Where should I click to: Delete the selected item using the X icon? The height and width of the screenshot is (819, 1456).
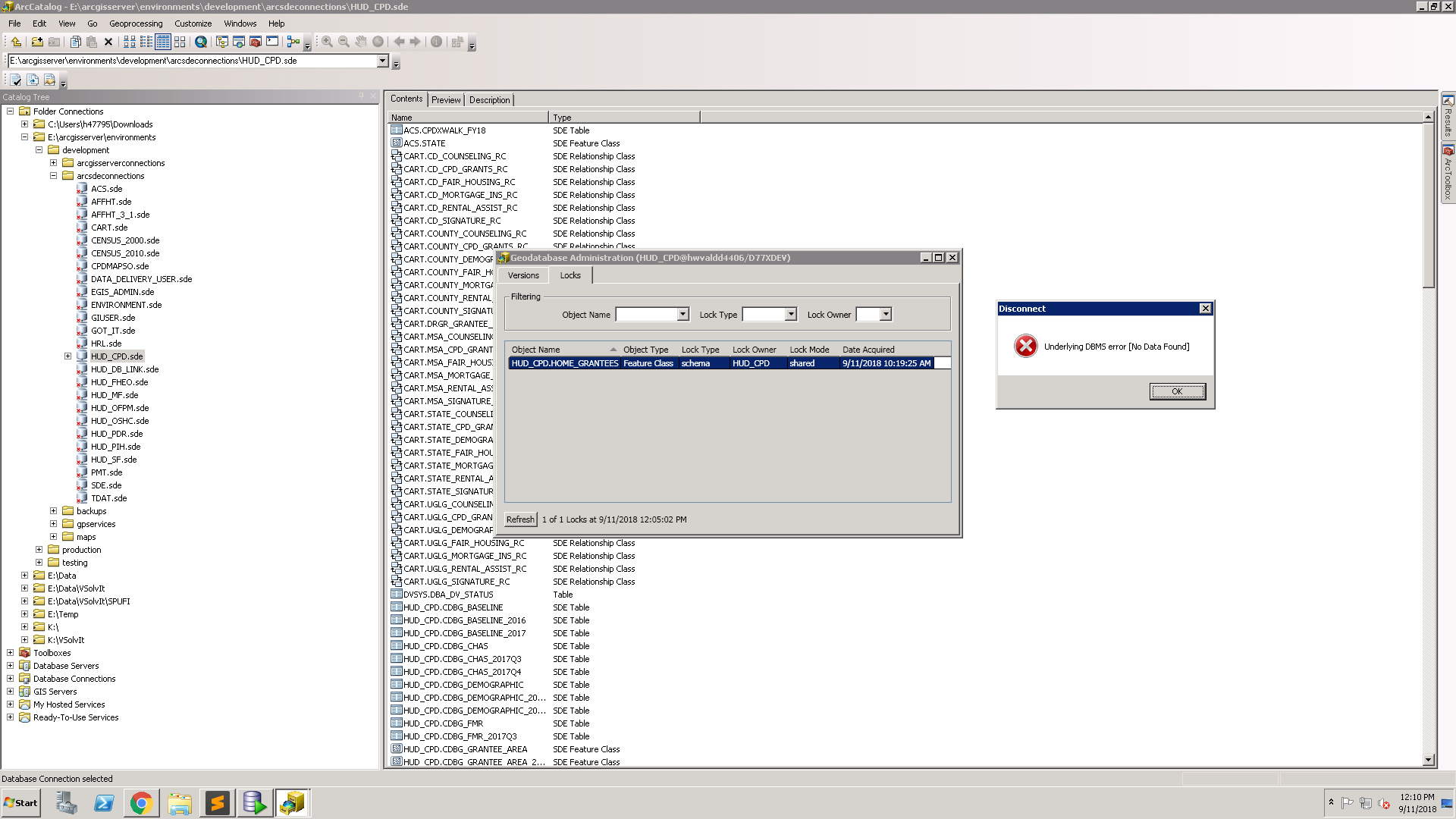point(108,42)
